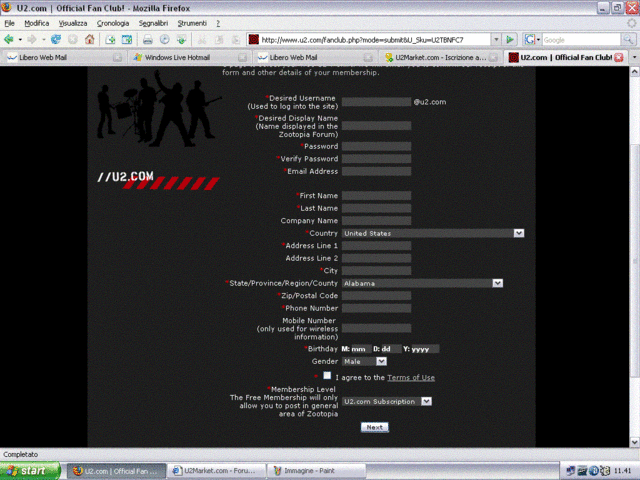Print the page using the printer icon

click(x=148, y=40)
